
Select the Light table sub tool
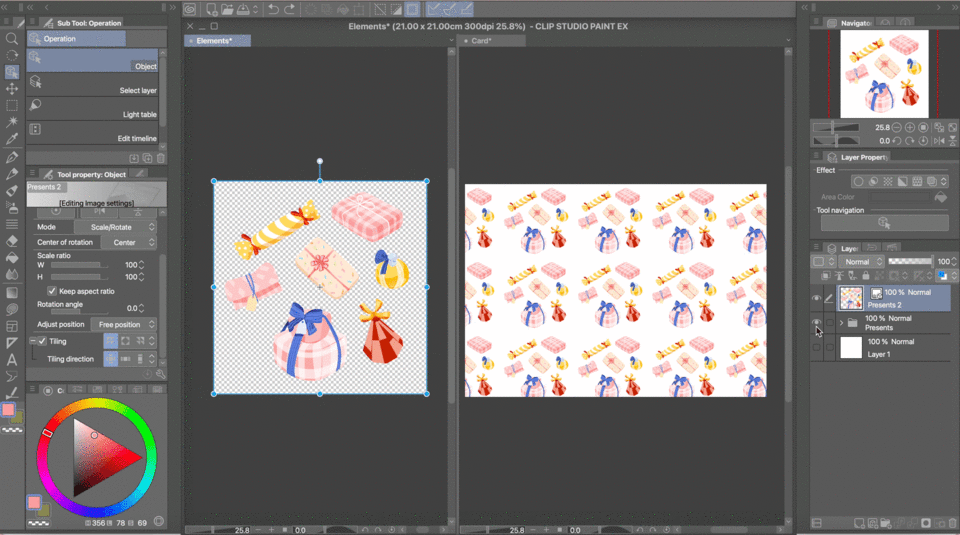point(92,108)
